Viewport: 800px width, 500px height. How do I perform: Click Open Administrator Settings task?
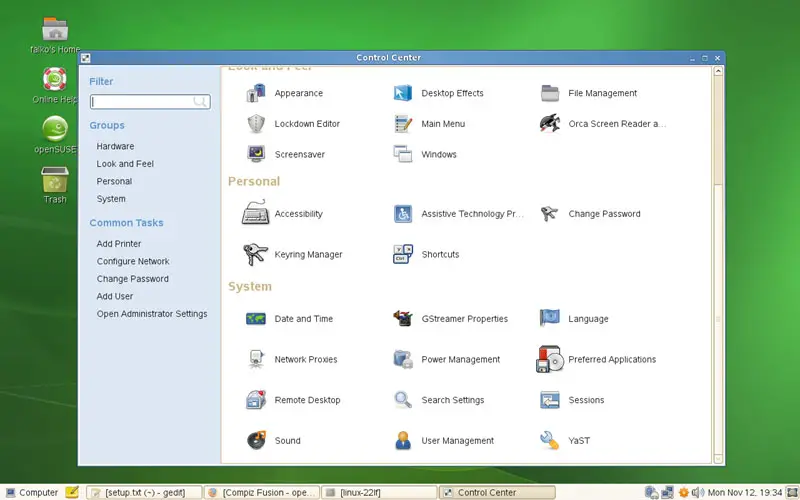[x=152, y=314]
